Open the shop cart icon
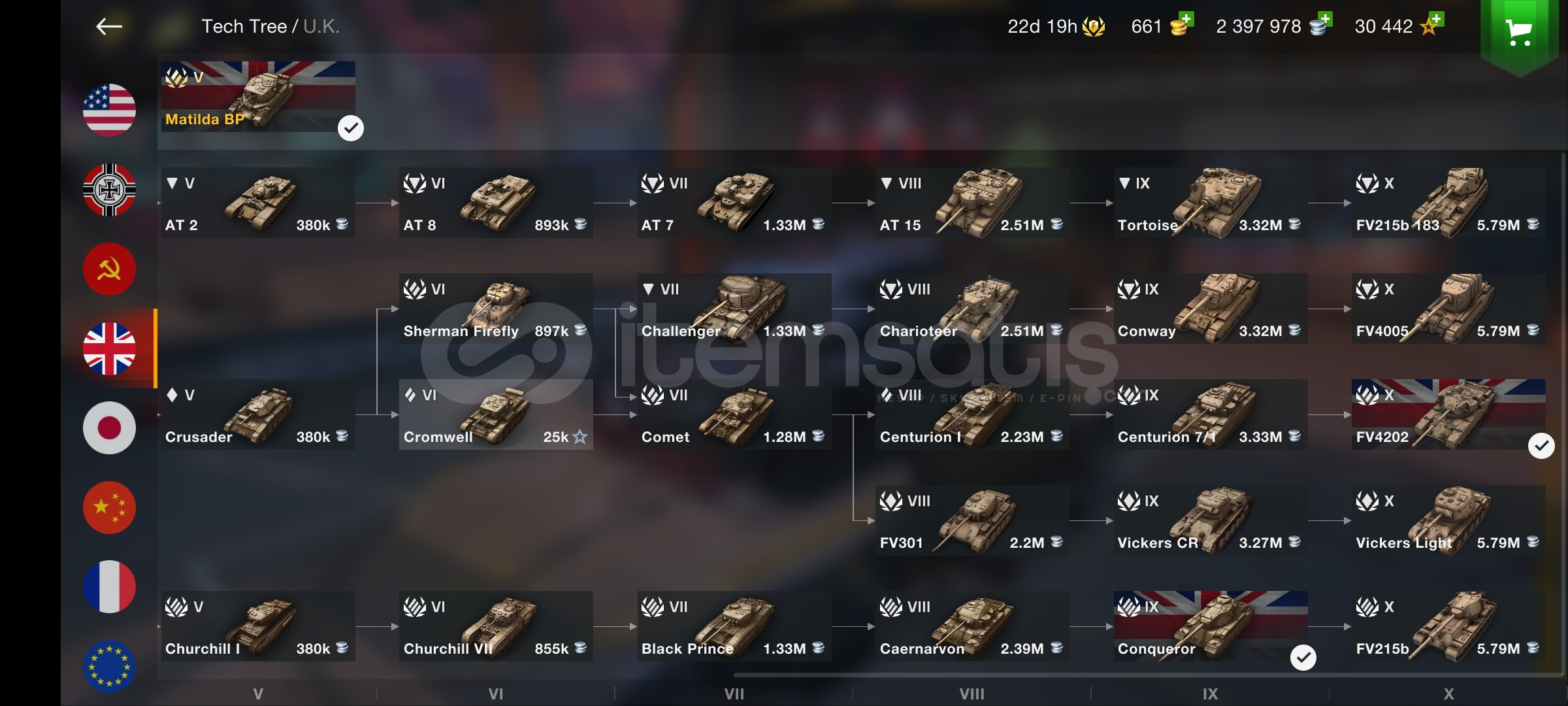 pos(1519,33)
